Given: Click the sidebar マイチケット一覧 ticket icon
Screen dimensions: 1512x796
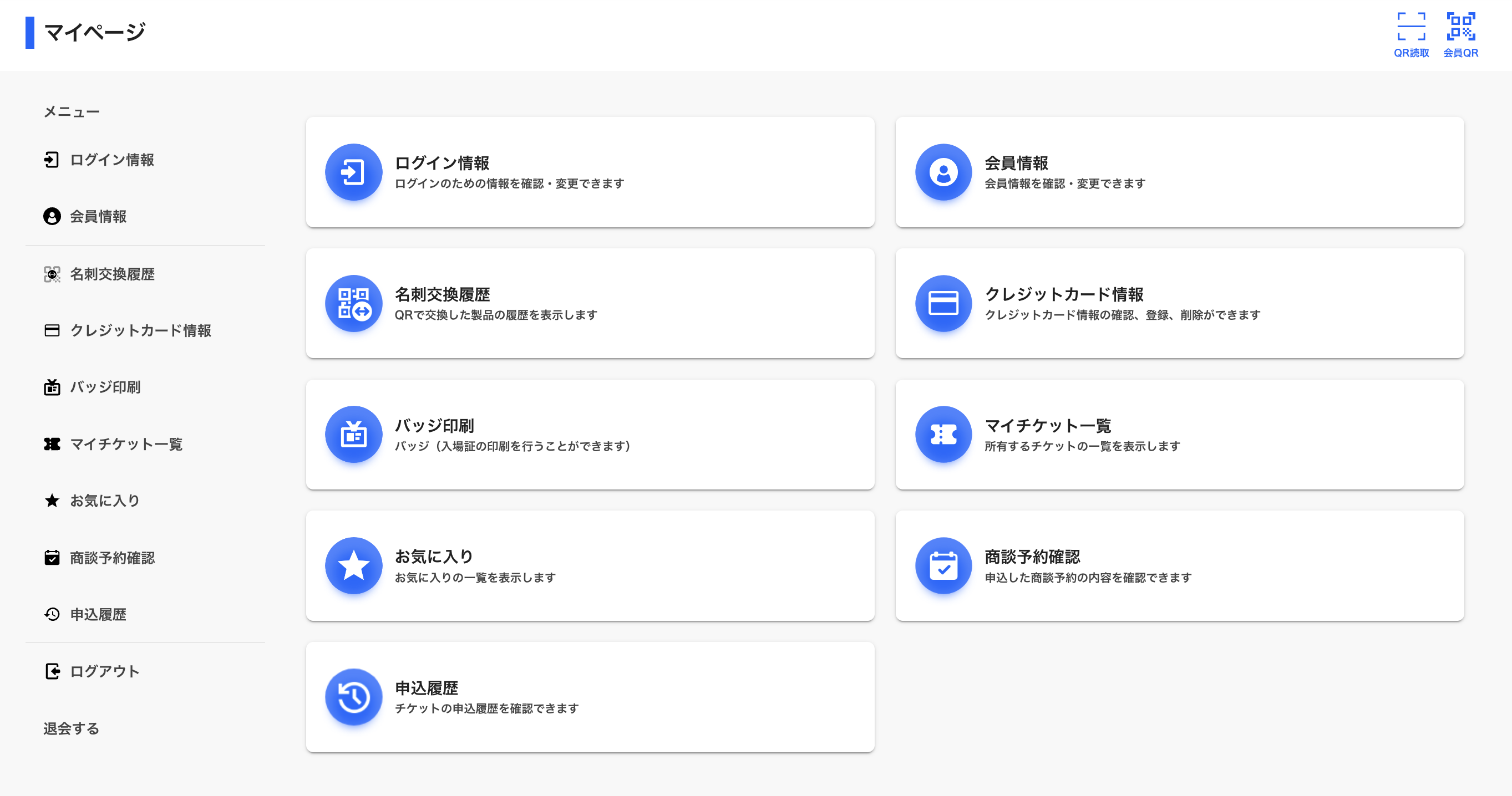Looking at the screenshot, I should pos(52,444).
